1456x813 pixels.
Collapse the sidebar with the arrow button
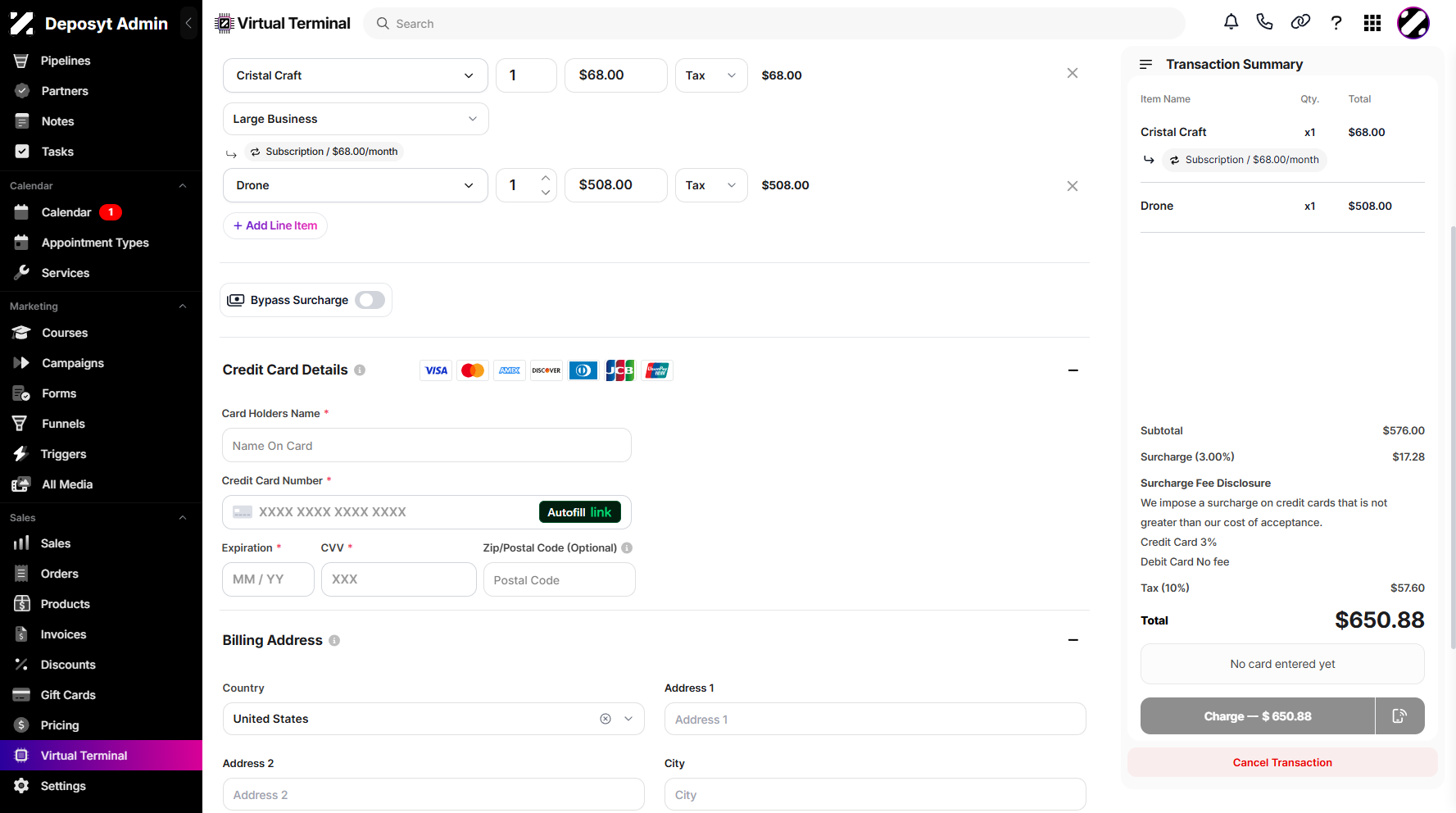[189, 23]
